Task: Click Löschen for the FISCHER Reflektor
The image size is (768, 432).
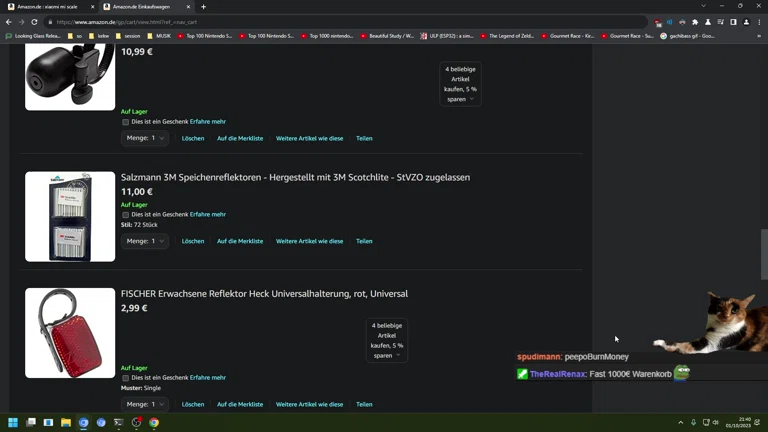Action: point(193,404)
